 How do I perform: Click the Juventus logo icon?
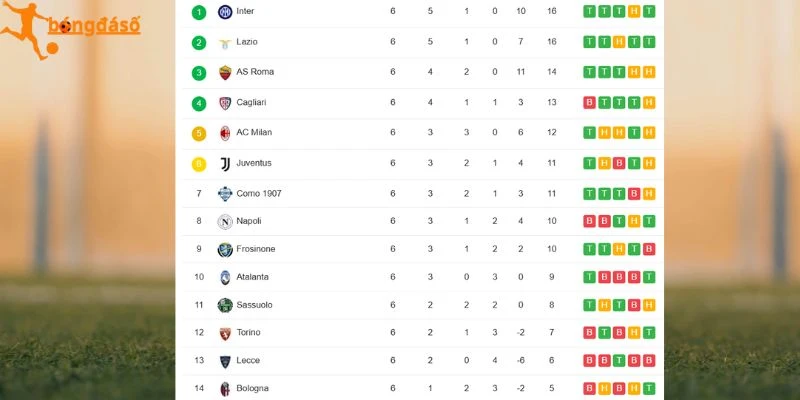pos(225,164)
